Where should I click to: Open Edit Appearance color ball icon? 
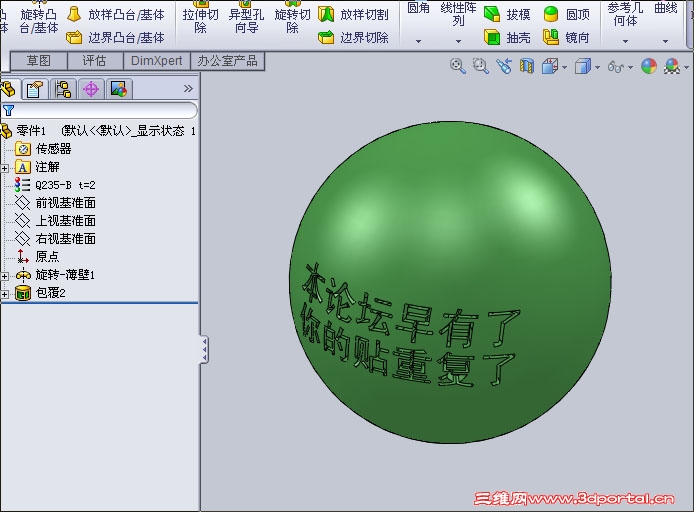tap(649, 66)
